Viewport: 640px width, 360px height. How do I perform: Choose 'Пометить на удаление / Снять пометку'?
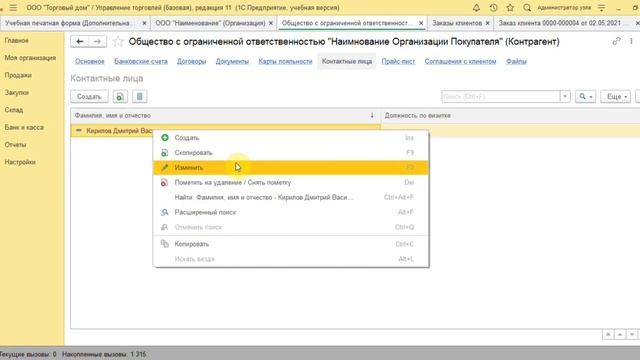pyautogui.click(x=291, y=182)
